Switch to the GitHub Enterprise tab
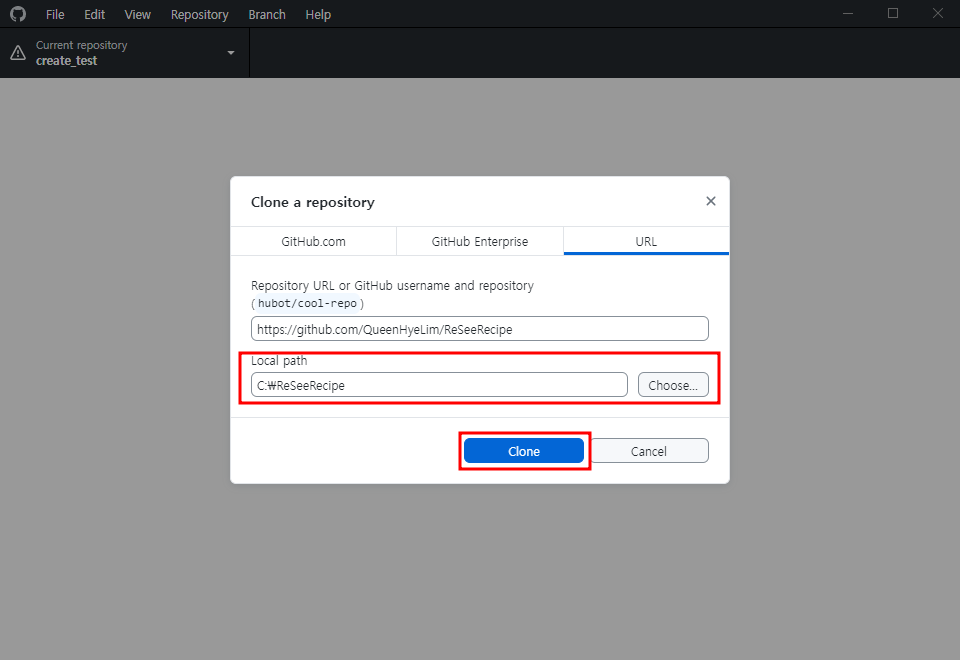The height and width of the screenshot is (660, 960). [x=480, y=241]
